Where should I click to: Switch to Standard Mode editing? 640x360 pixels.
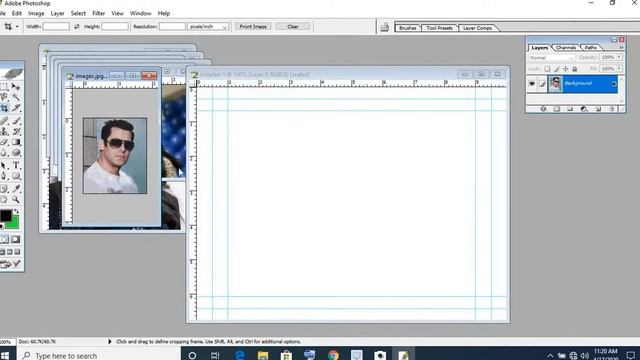point(4,239)
